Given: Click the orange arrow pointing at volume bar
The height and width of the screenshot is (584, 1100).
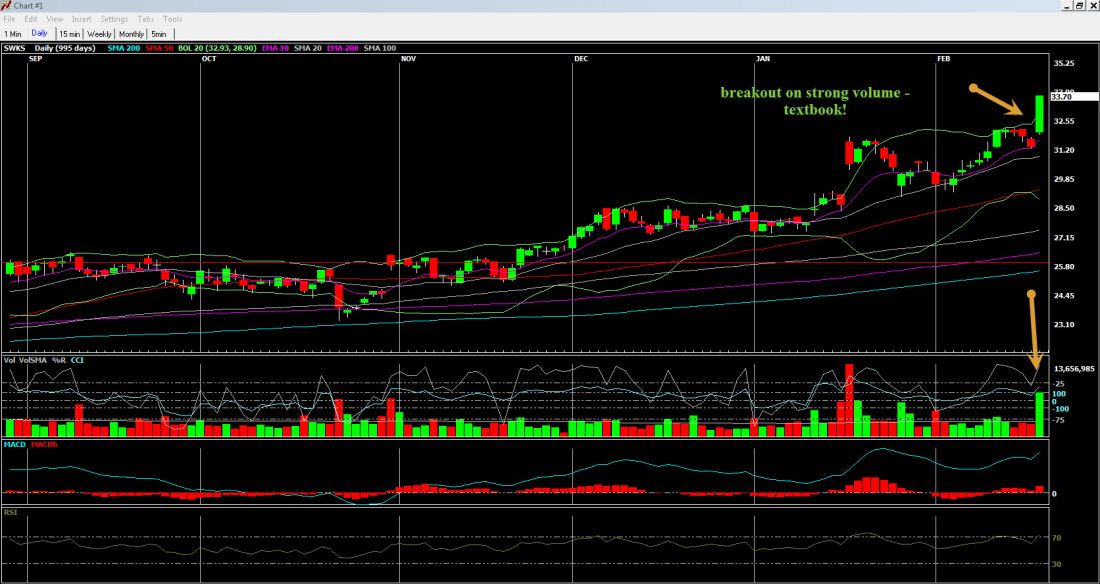Looking at the screenshot, I should click(1032, 330).
